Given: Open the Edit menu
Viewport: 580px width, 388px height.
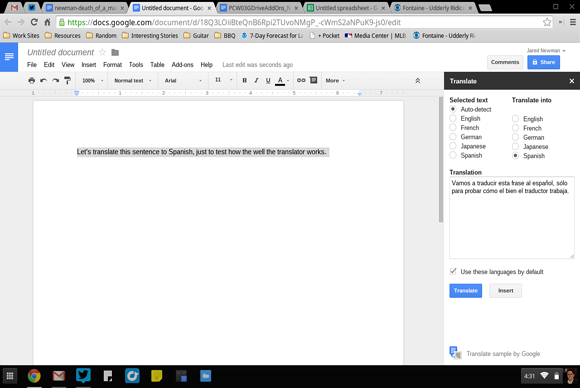Looking at the screenshot, I should point(49,65).
